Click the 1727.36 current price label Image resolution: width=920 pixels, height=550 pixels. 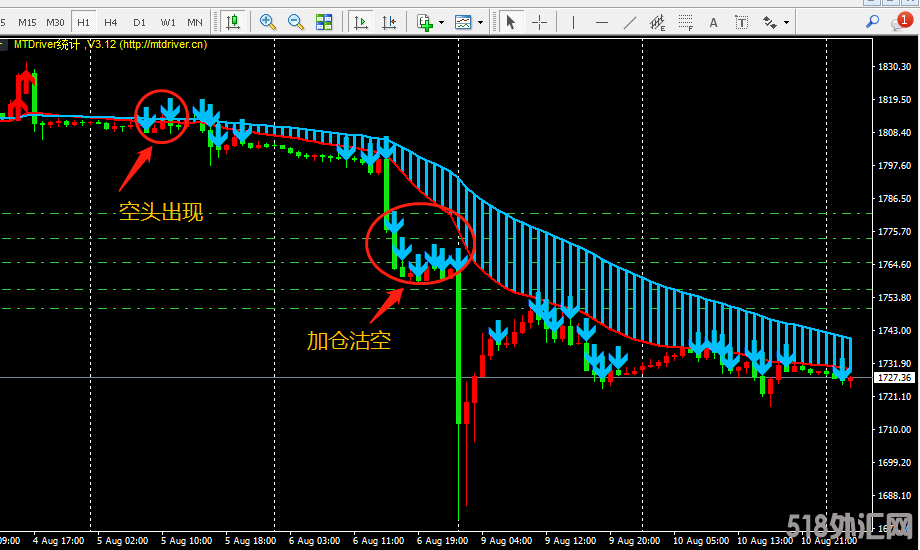[894, 377]
